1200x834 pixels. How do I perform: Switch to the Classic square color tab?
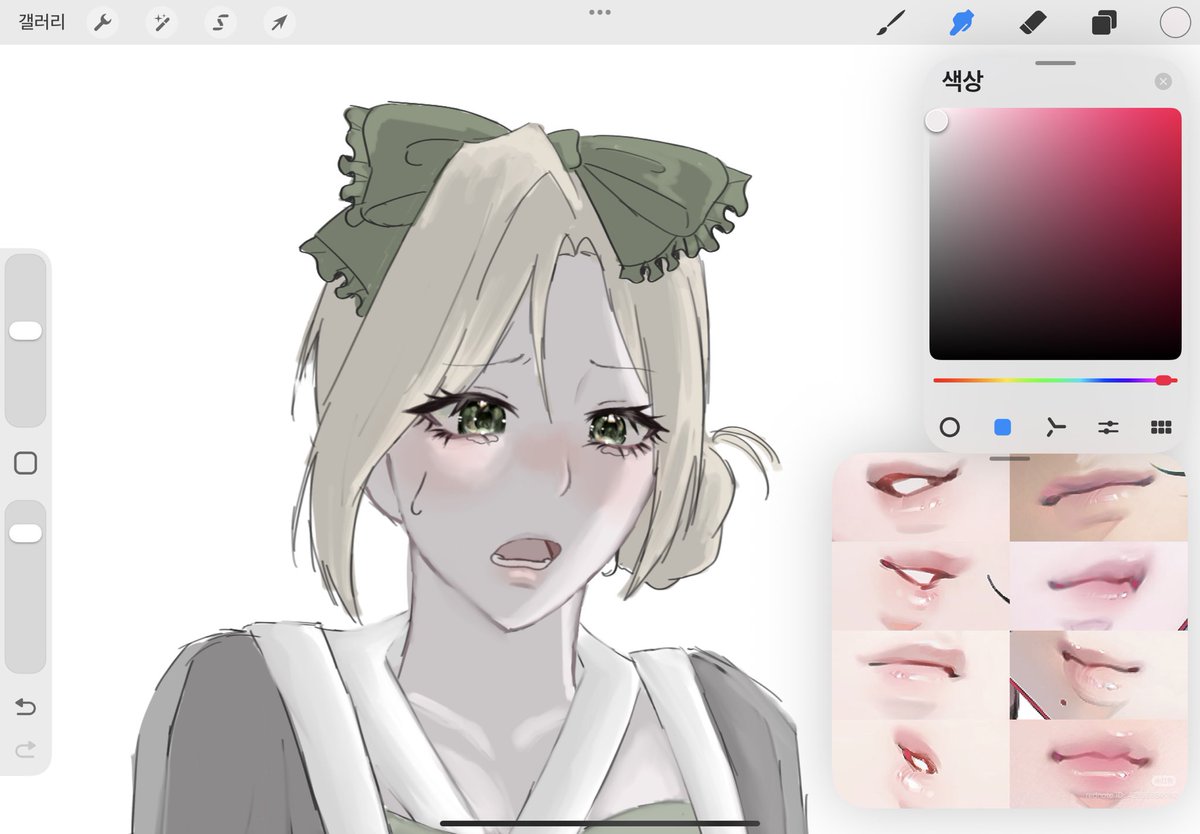click(x=1002, y=427)
